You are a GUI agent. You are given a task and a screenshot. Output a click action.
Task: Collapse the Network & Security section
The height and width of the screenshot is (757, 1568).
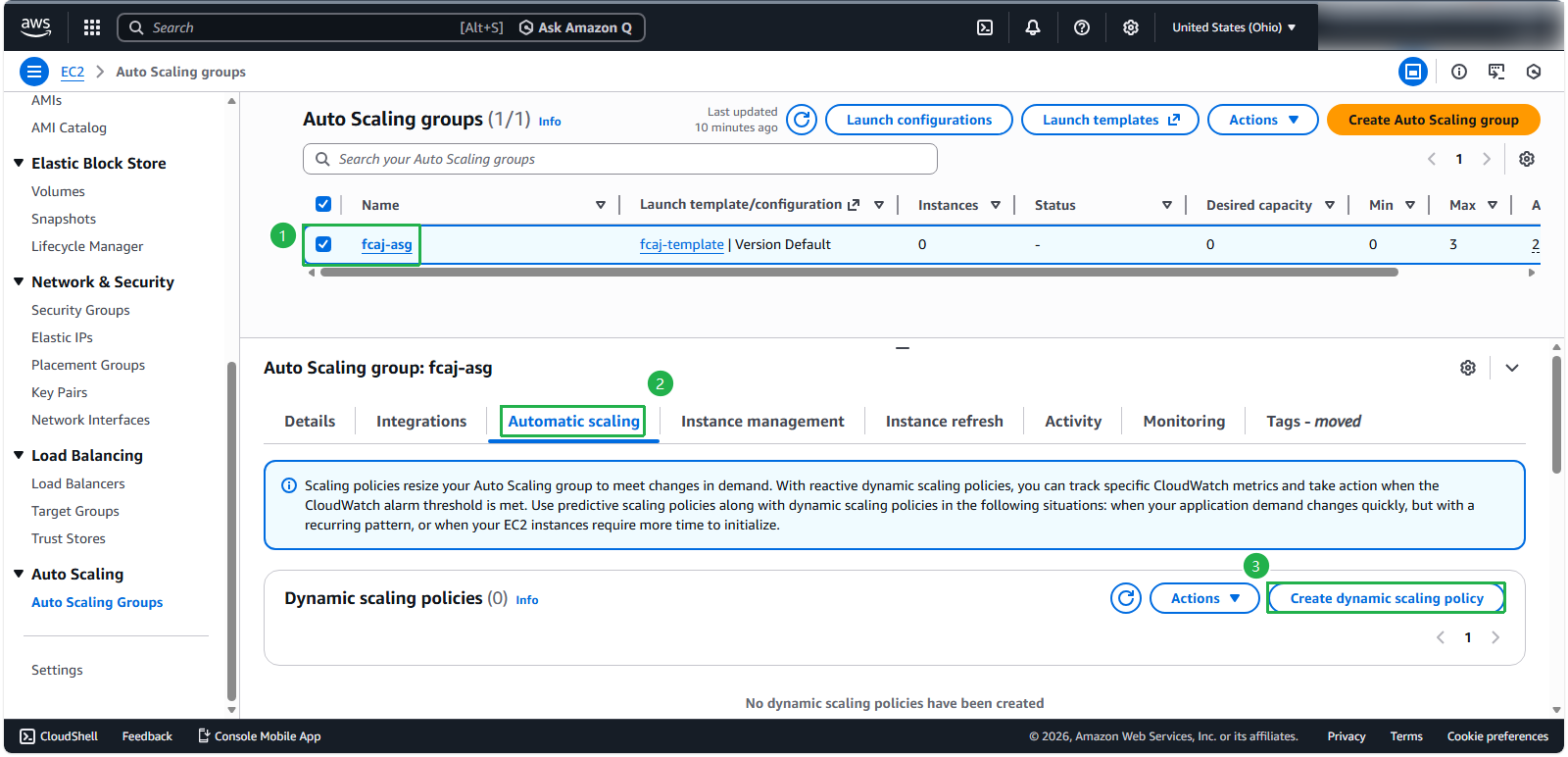coord(19,281)
